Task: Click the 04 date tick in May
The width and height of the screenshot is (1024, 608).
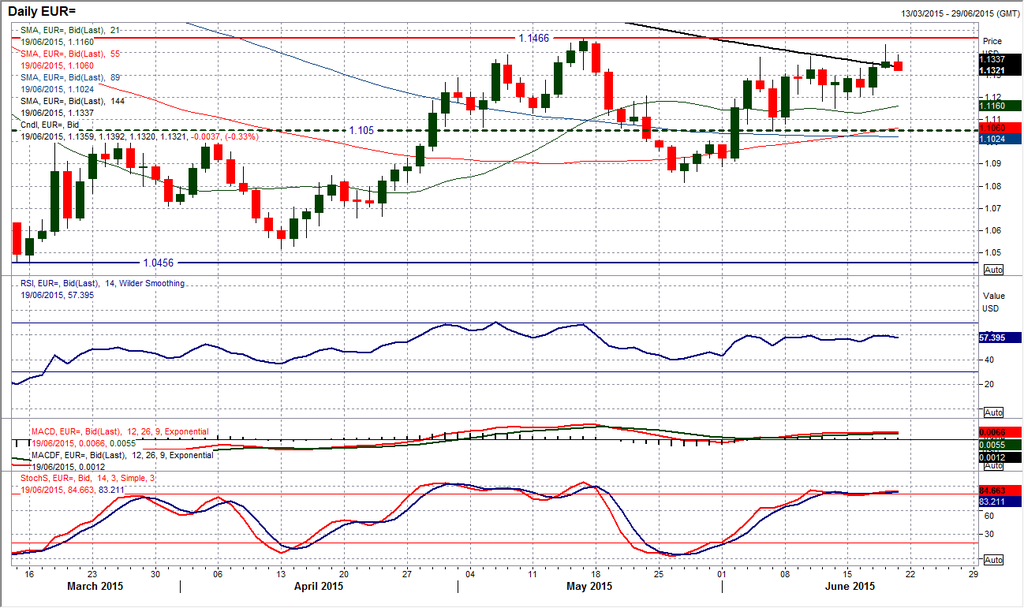Action: pyautogui.click(x=470, y=574)
